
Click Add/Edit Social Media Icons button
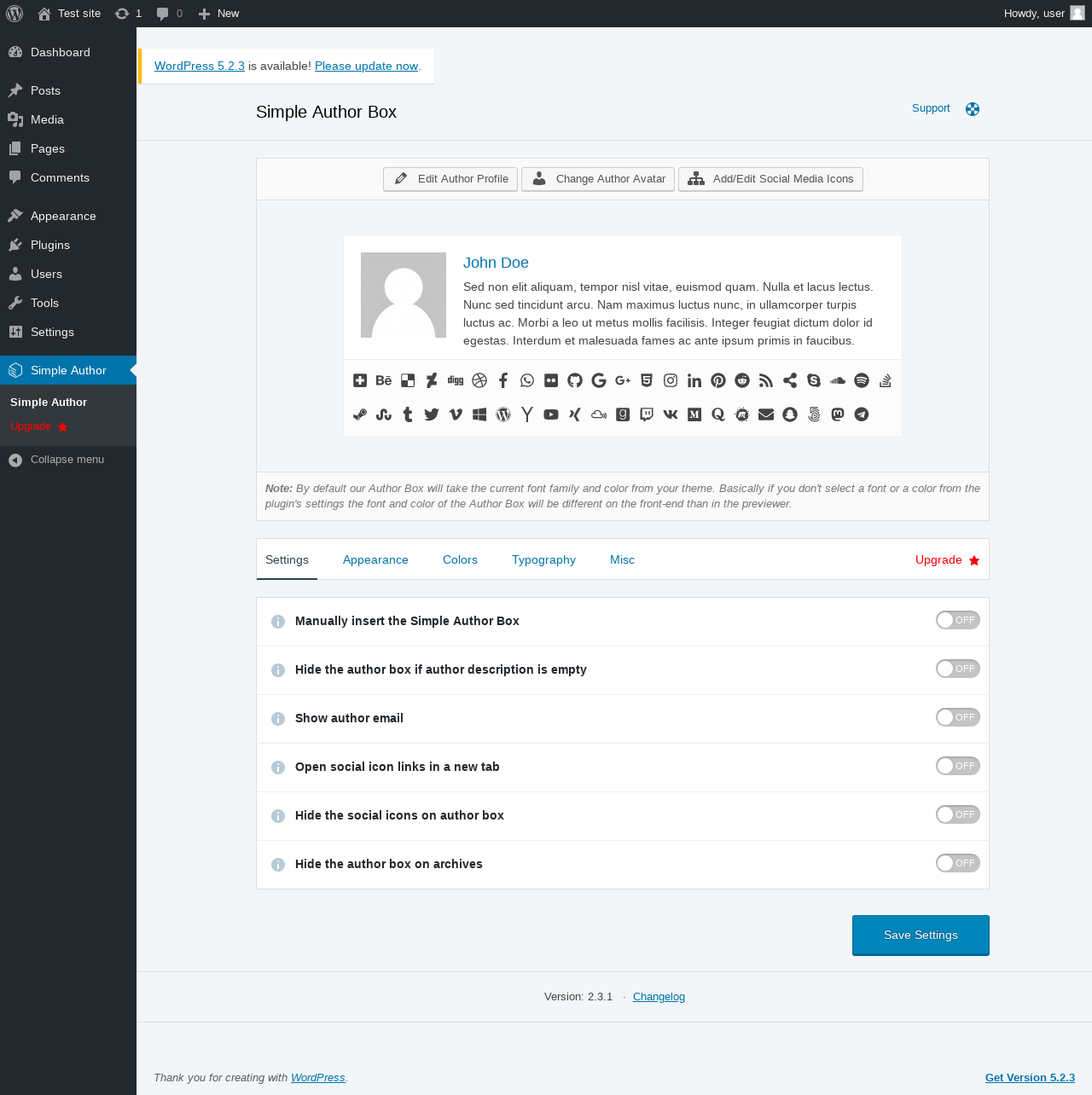770,179
